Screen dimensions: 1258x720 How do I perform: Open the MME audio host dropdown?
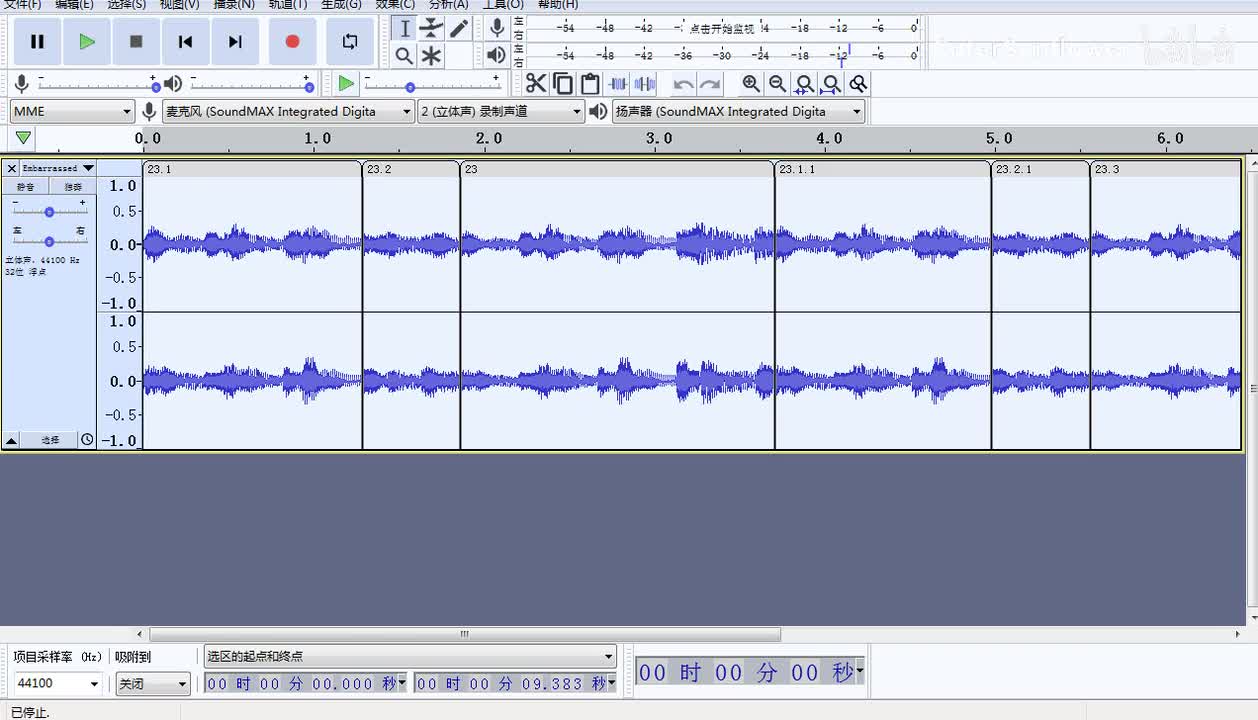(72, 112)
